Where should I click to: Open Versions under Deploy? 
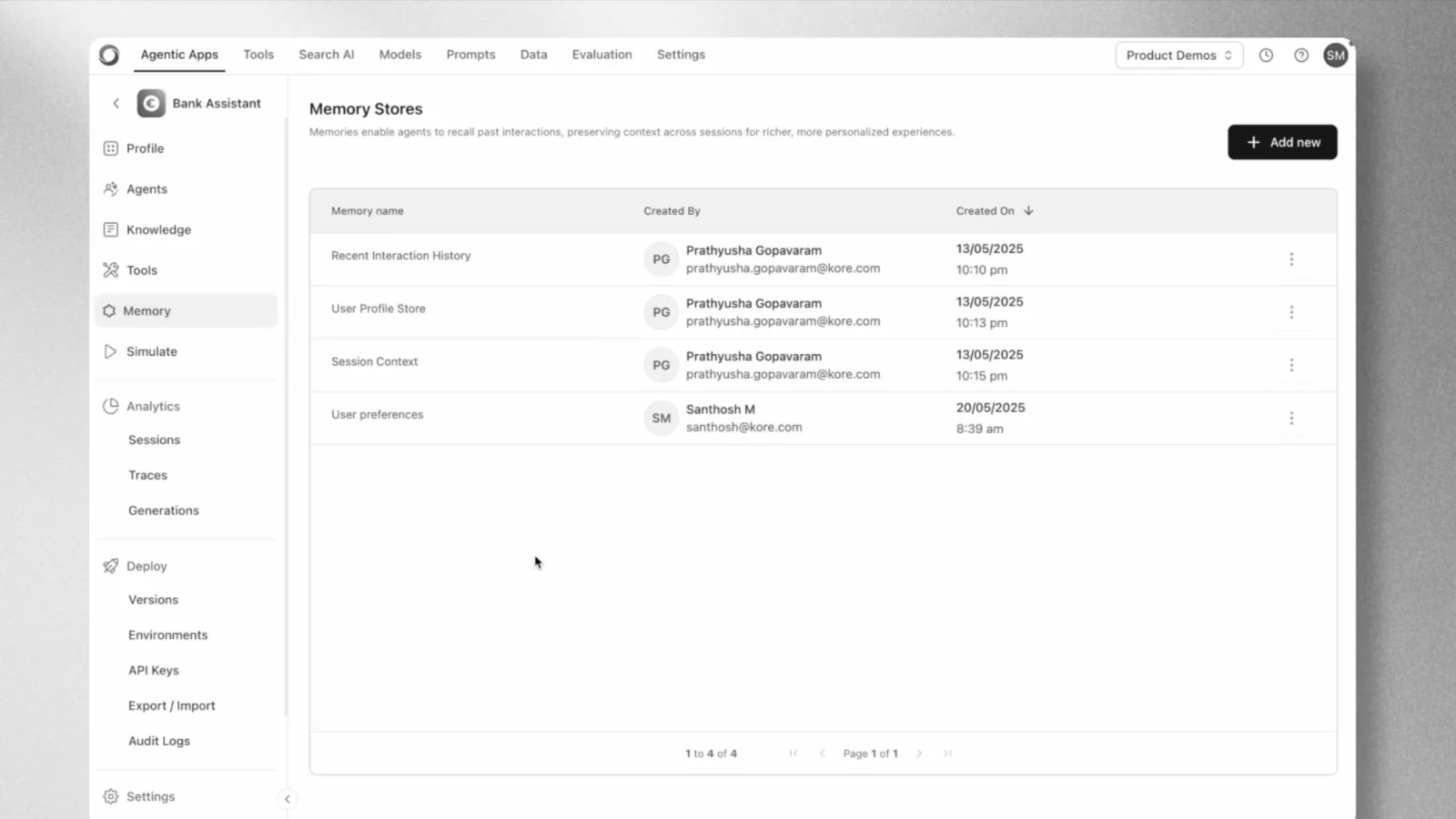click(153, 600)
